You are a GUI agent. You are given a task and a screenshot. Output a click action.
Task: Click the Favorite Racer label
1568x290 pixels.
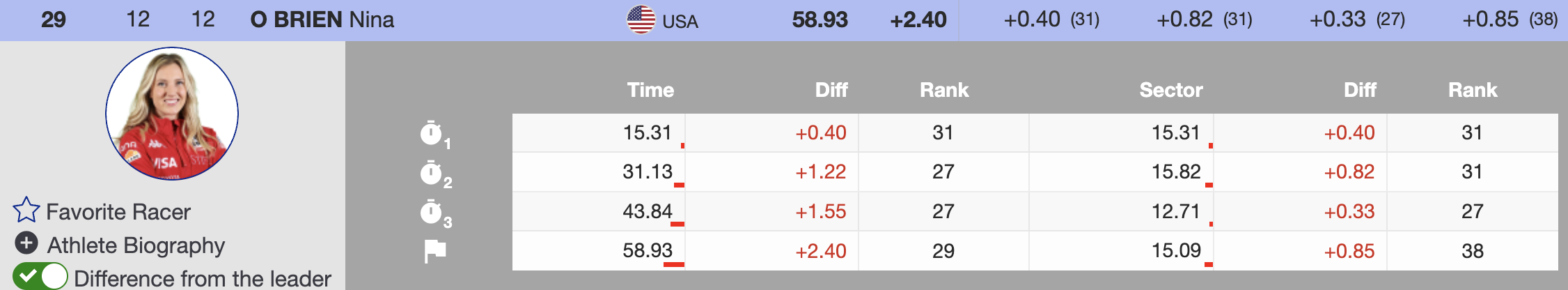(118, 212)
